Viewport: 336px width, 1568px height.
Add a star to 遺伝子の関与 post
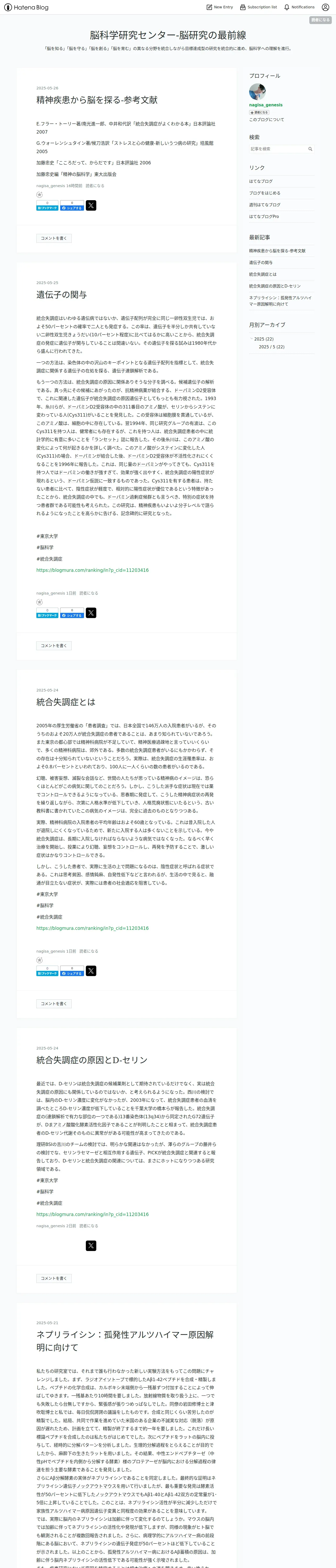pyautogui.click(x=40, y=602)
